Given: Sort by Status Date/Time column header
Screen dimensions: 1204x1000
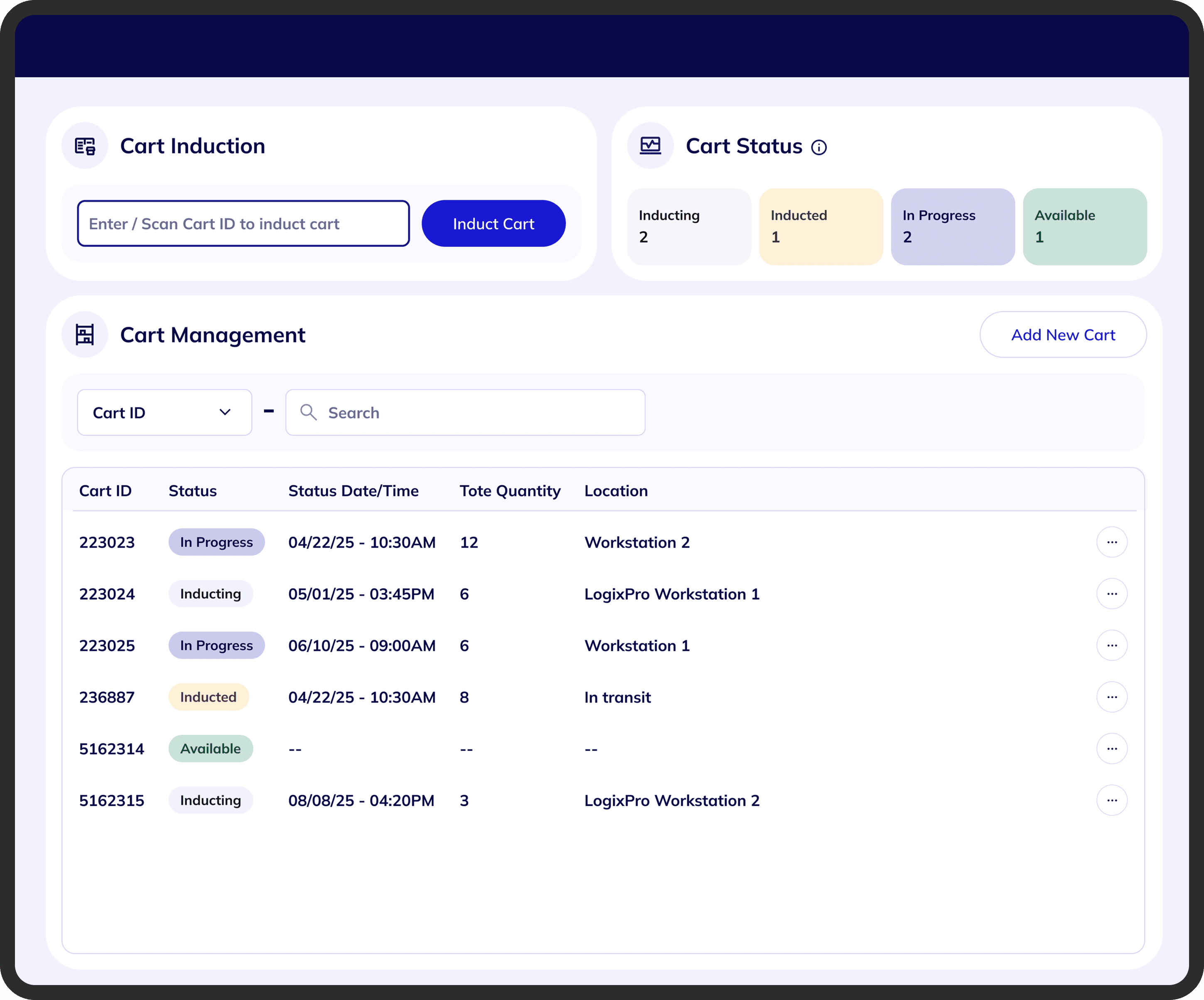Looking at the screenshot, I should (x=354, y=491).
